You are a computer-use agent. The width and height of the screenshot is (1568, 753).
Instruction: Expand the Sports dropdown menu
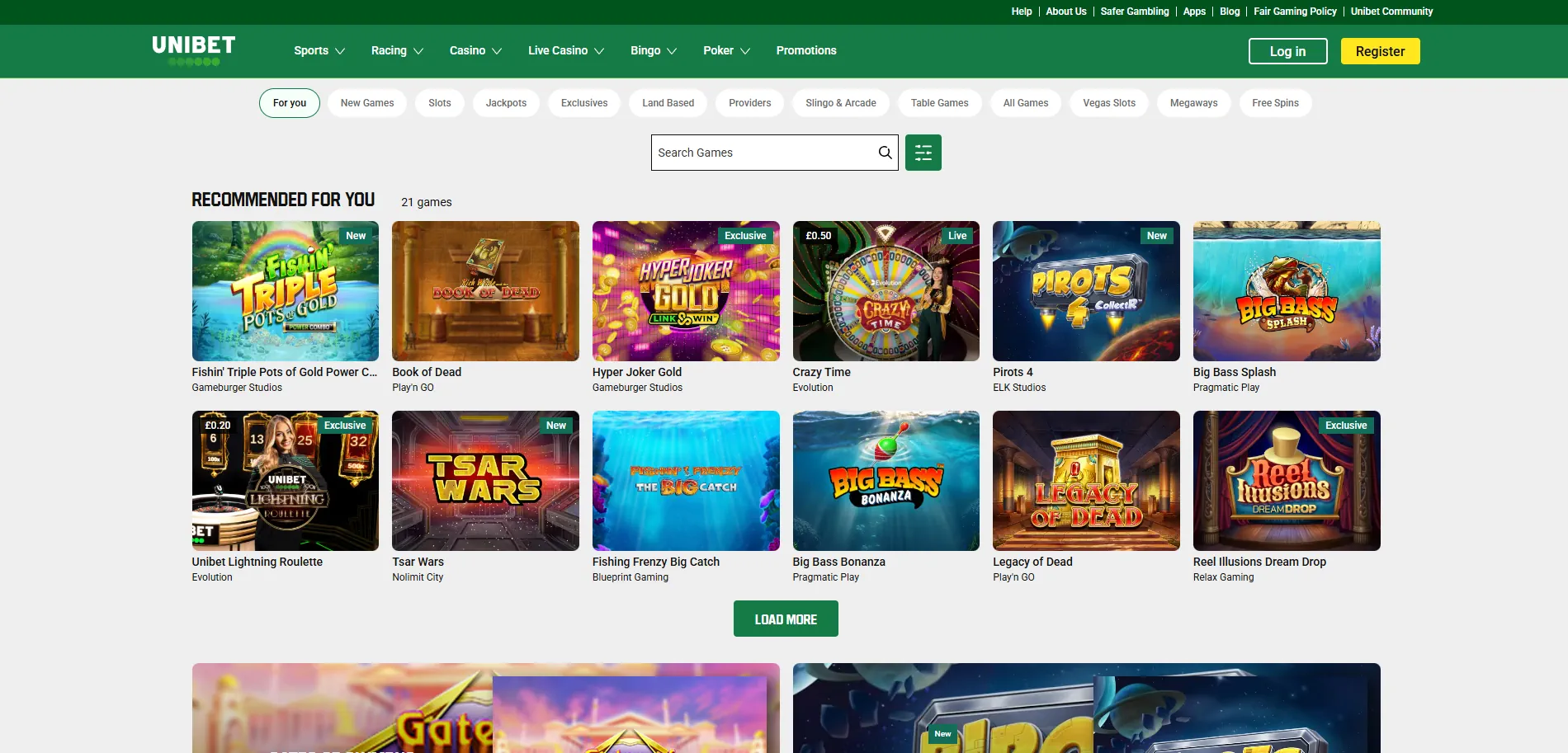tap(319, 50)
